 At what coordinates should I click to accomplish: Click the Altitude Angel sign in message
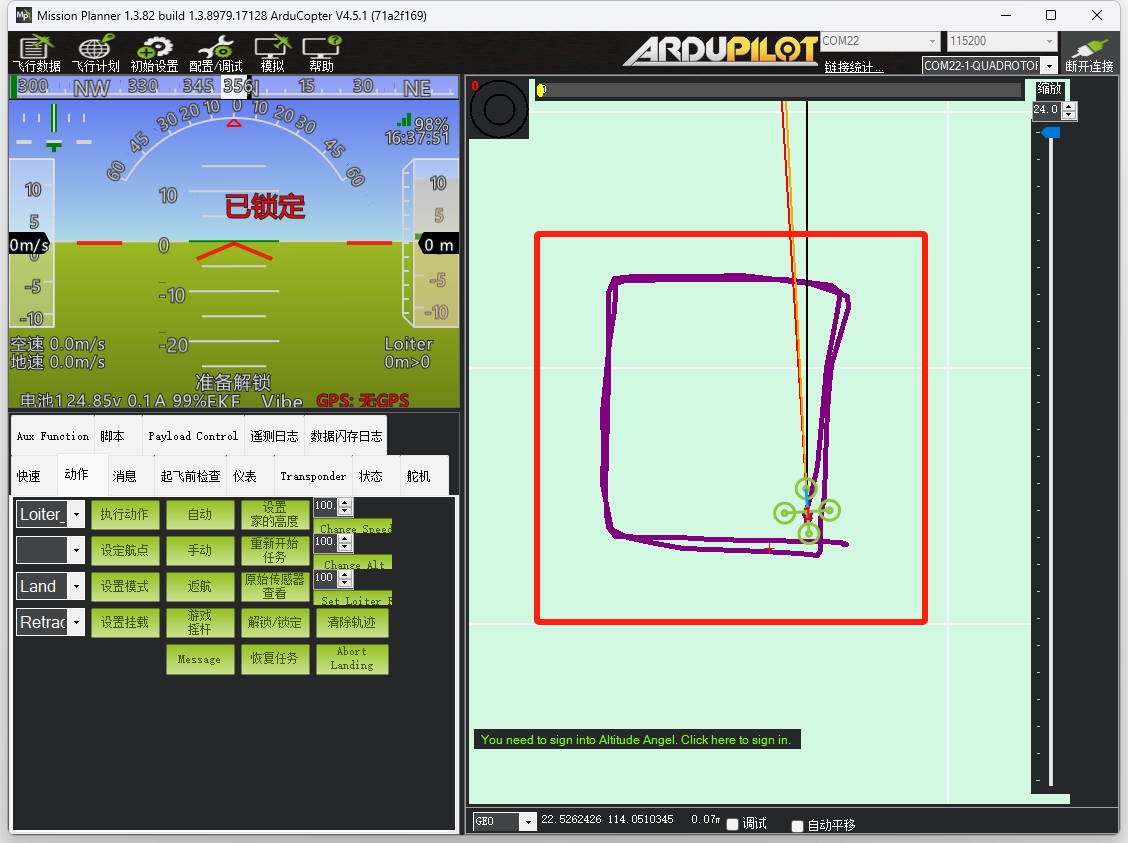(636, 739)
